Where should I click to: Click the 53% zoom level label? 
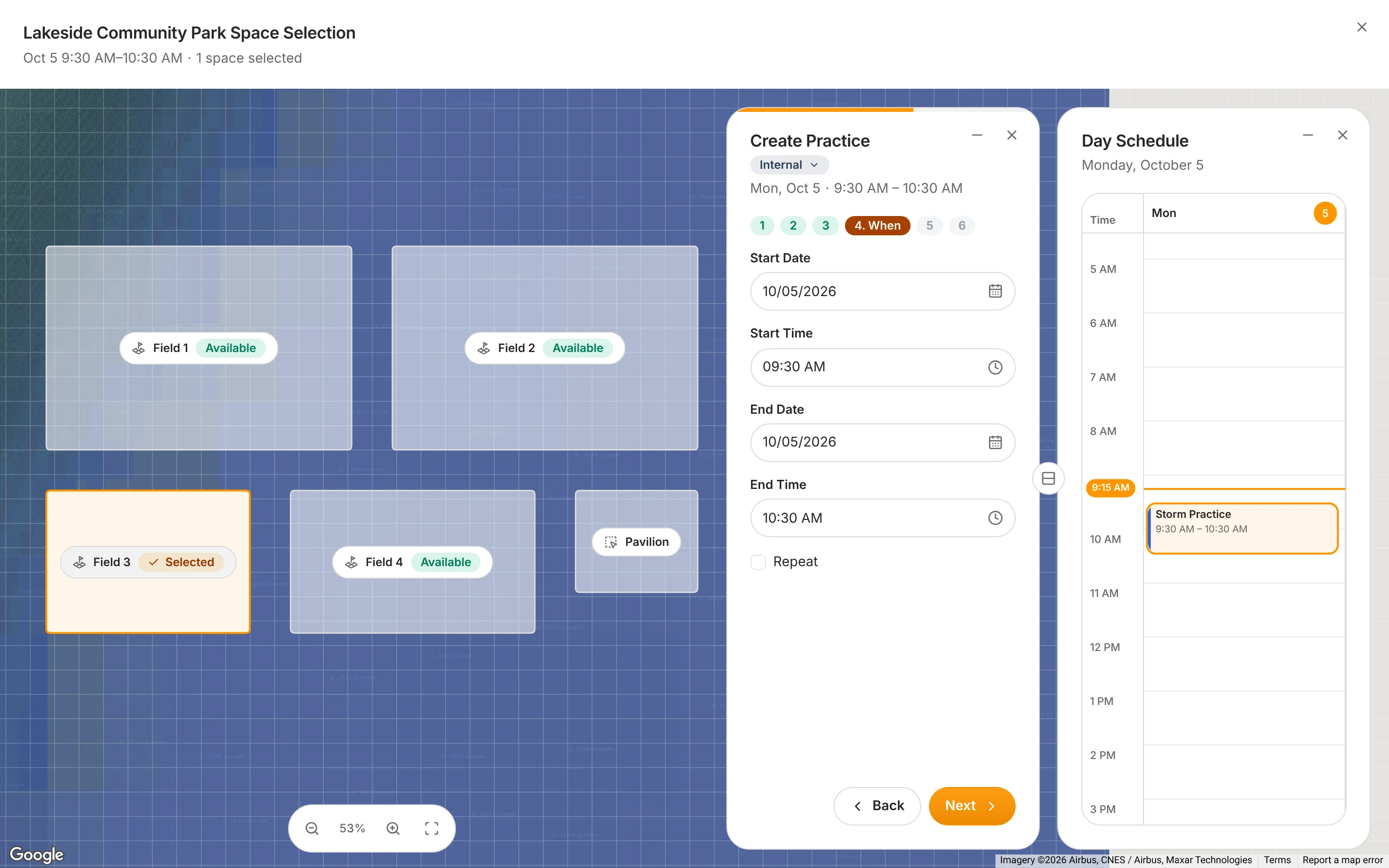pyautogui.click(x=352, y=828)
